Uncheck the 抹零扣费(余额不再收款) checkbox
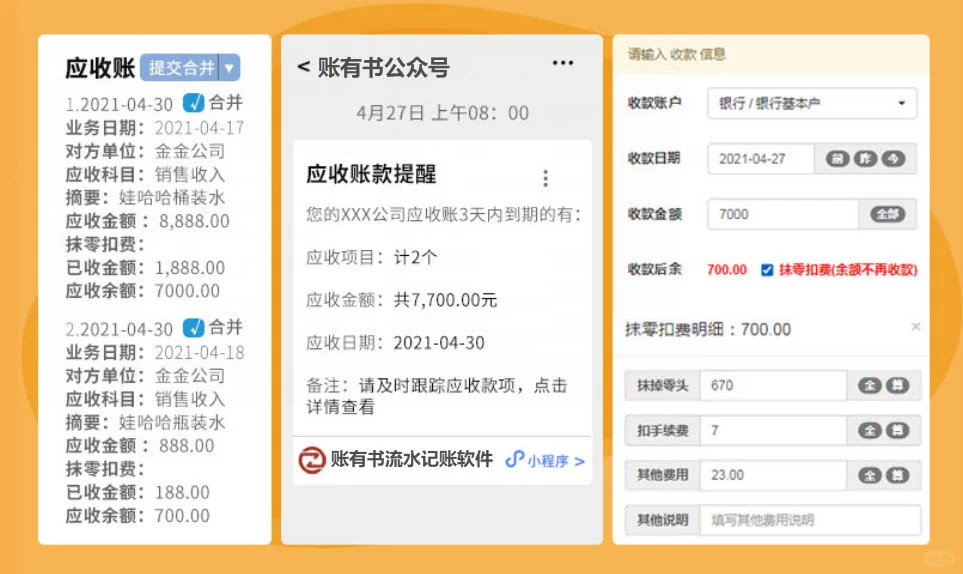The image size is (963, 574). tap(767, 270)
